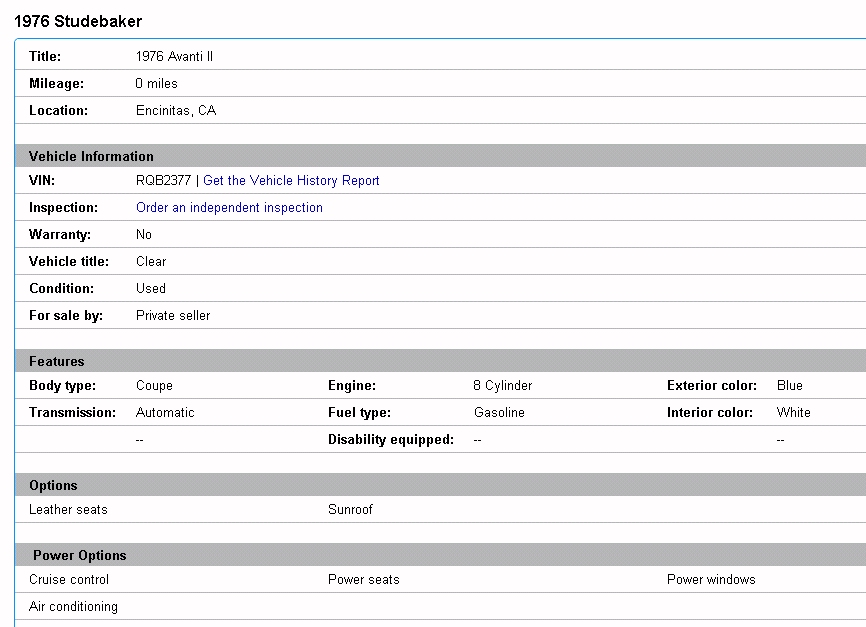Click the Air conditioning option
The image size is (866, 627).
73,607
